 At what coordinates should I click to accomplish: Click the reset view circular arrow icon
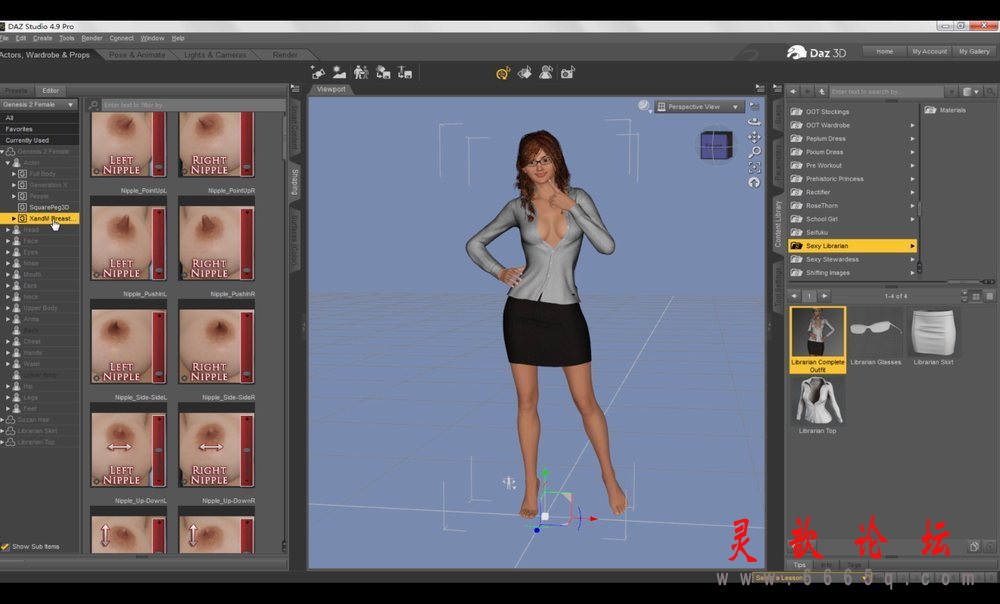(754, 182)
